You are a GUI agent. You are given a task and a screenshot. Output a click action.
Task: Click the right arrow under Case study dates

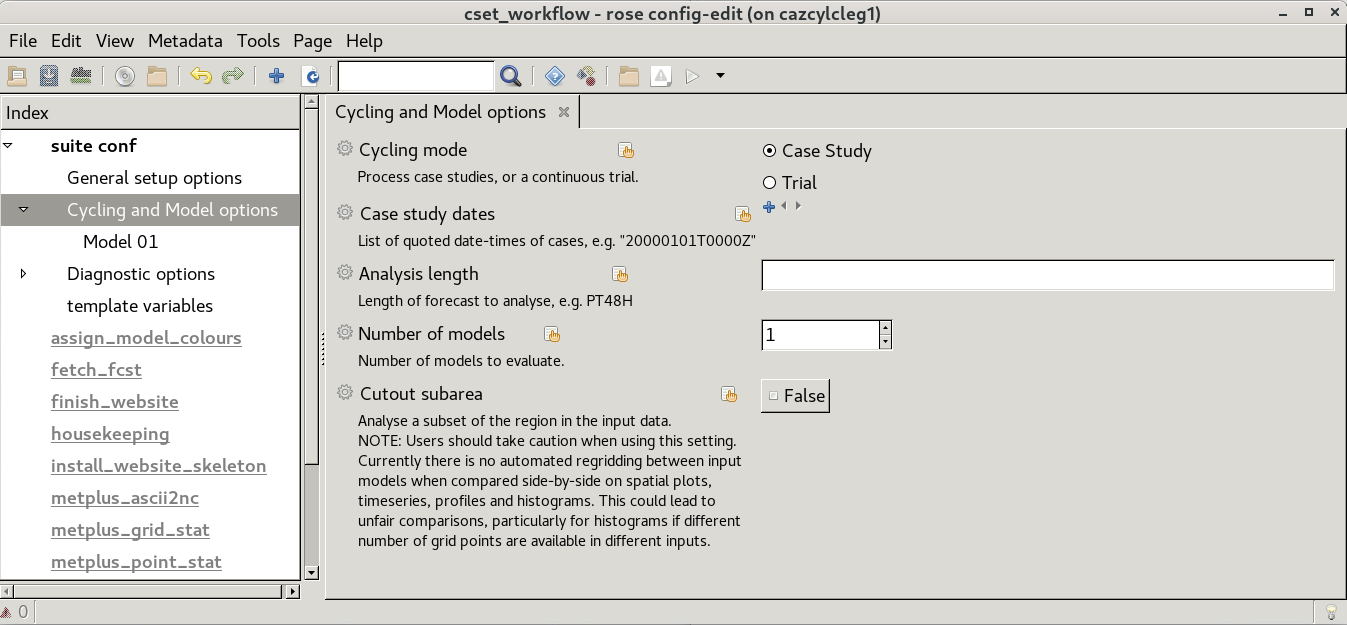click(798, 206)
